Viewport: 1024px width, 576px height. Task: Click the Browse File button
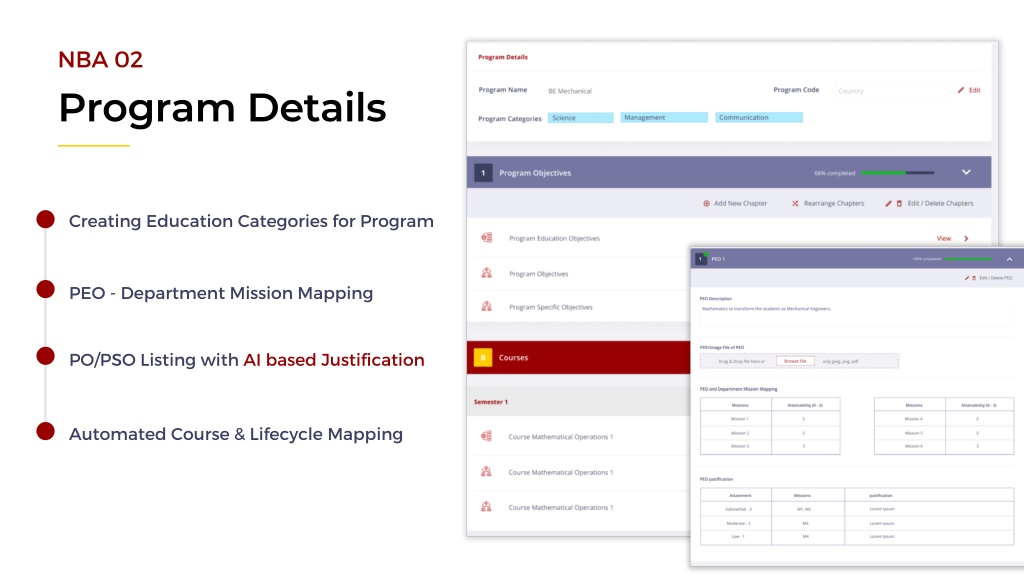[x=795, y=361]
